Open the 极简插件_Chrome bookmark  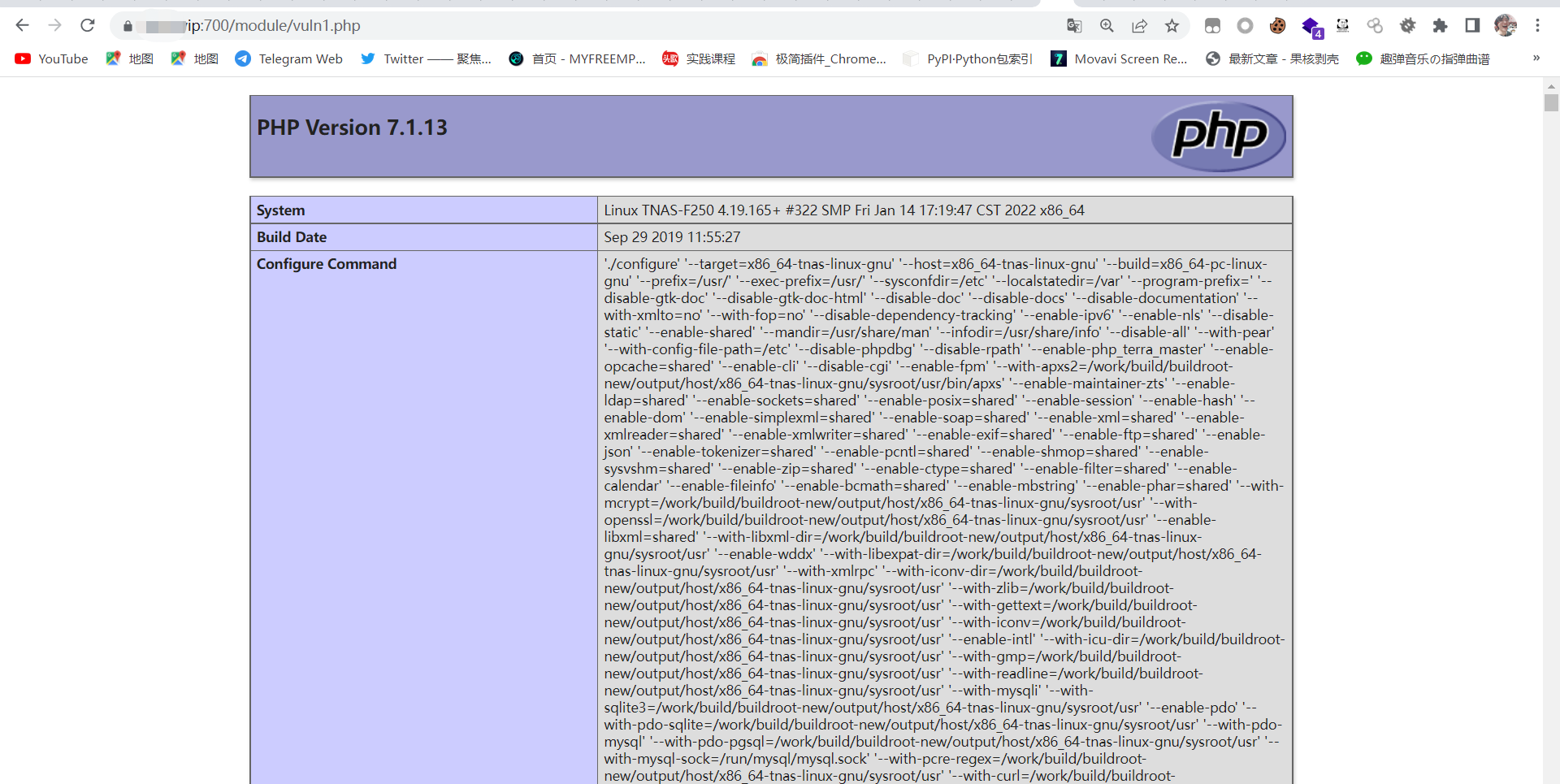pyautogui.click(x=818, y=58)
